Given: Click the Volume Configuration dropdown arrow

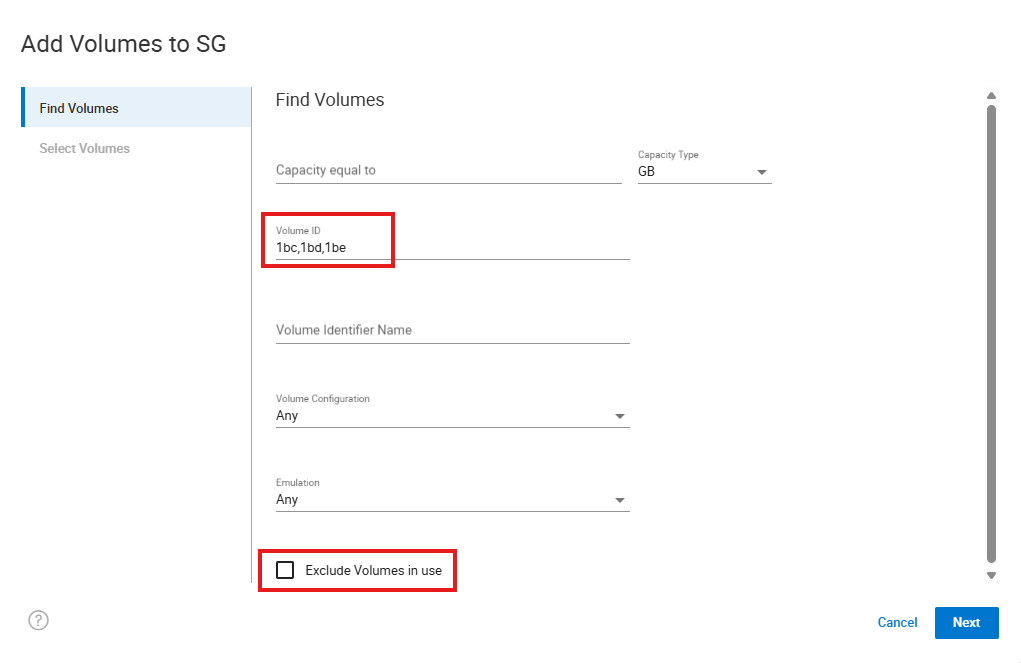Looking at the screenshot, I should tap(620, 416).
